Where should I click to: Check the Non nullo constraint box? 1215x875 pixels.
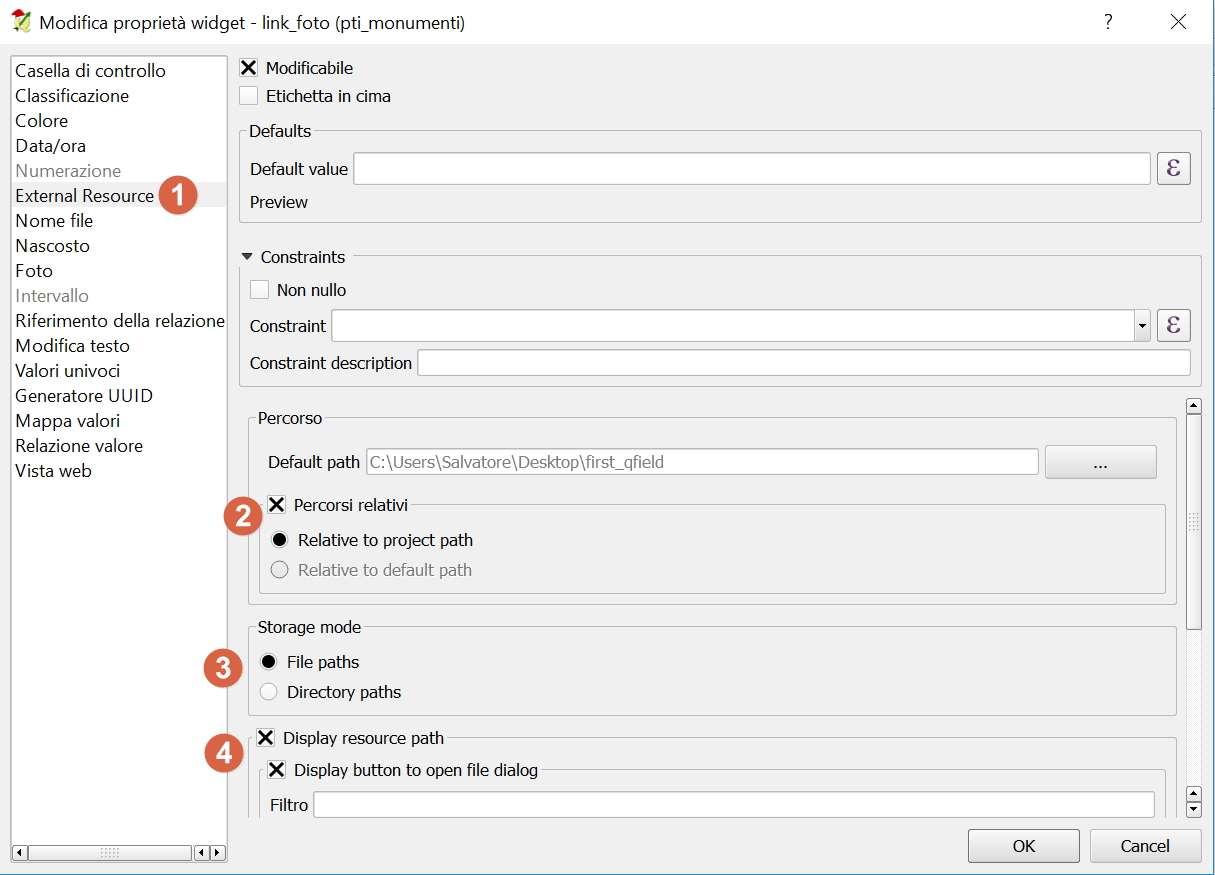coord(260,290)
